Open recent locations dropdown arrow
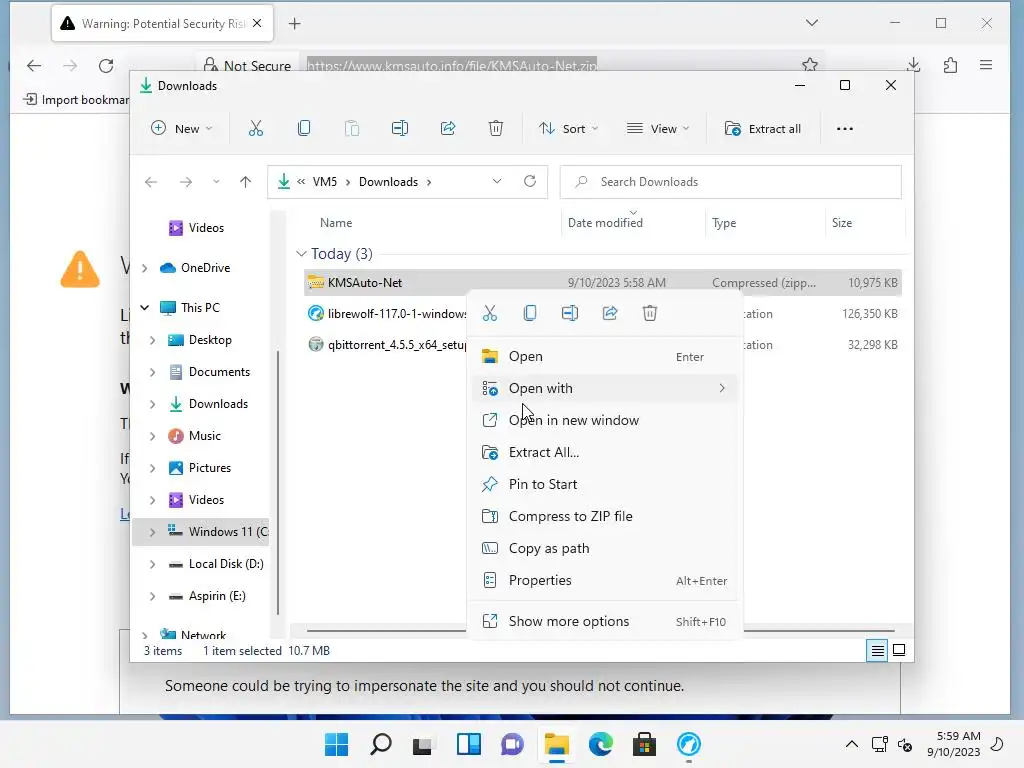The image size is (1024, 768). point(216,182)
